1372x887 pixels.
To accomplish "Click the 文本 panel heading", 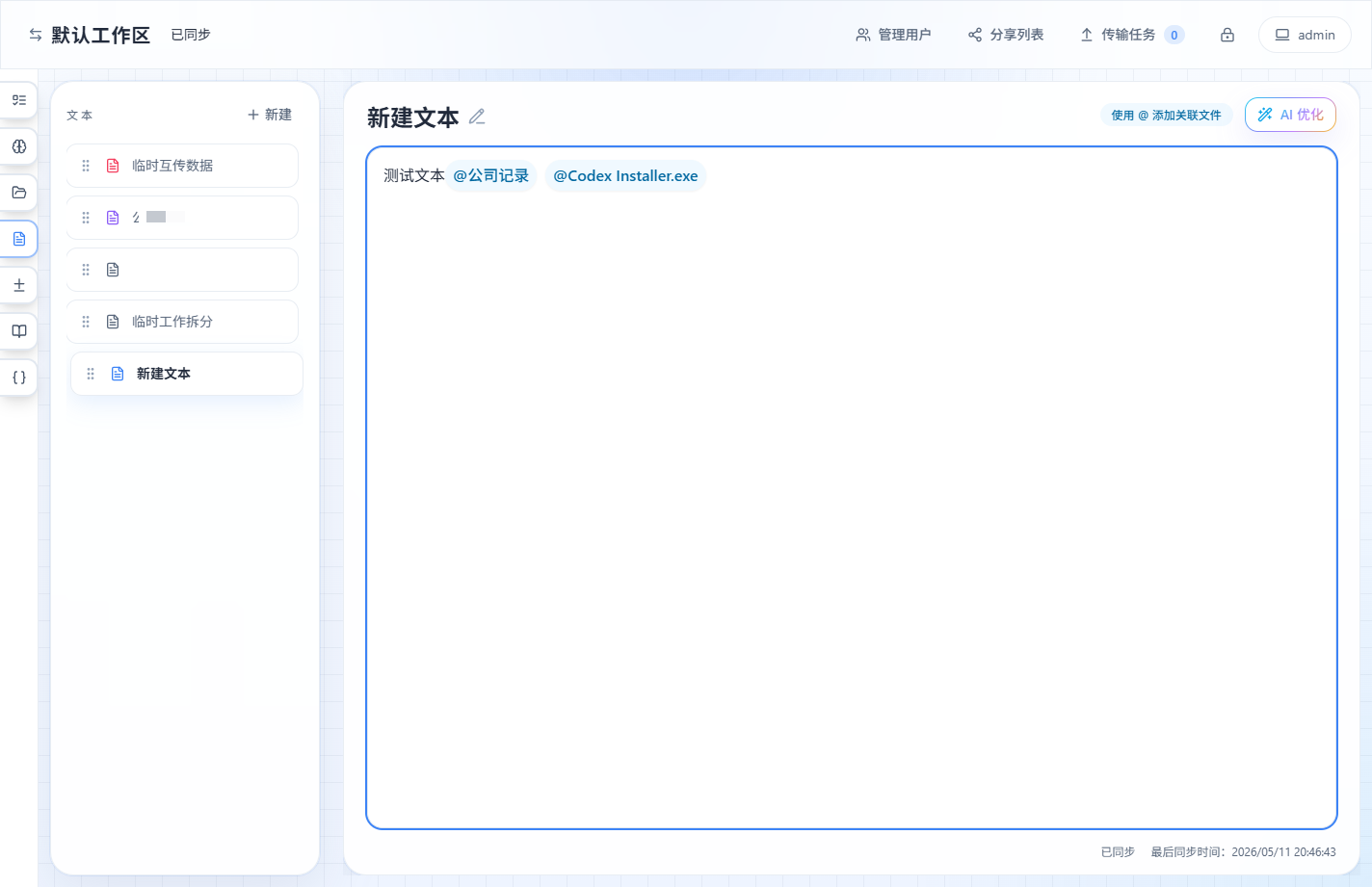I will (80, 116).
